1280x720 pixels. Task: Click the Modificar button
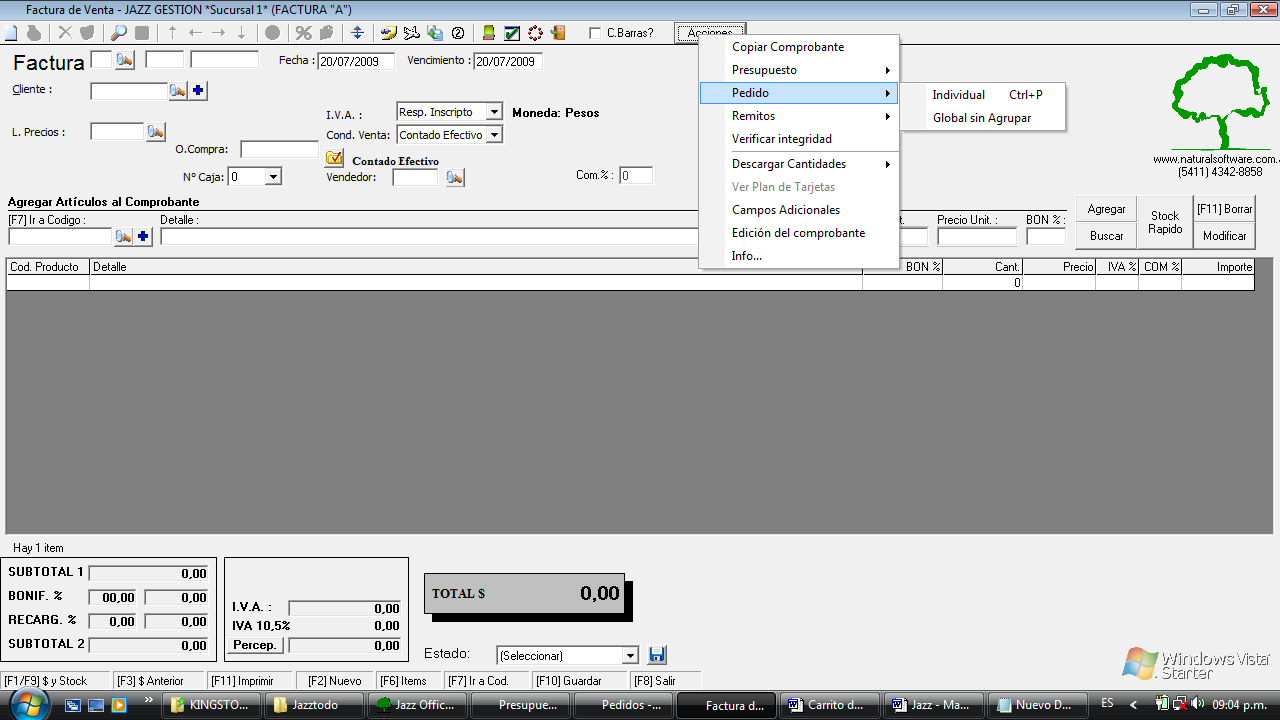(1224, 236)
